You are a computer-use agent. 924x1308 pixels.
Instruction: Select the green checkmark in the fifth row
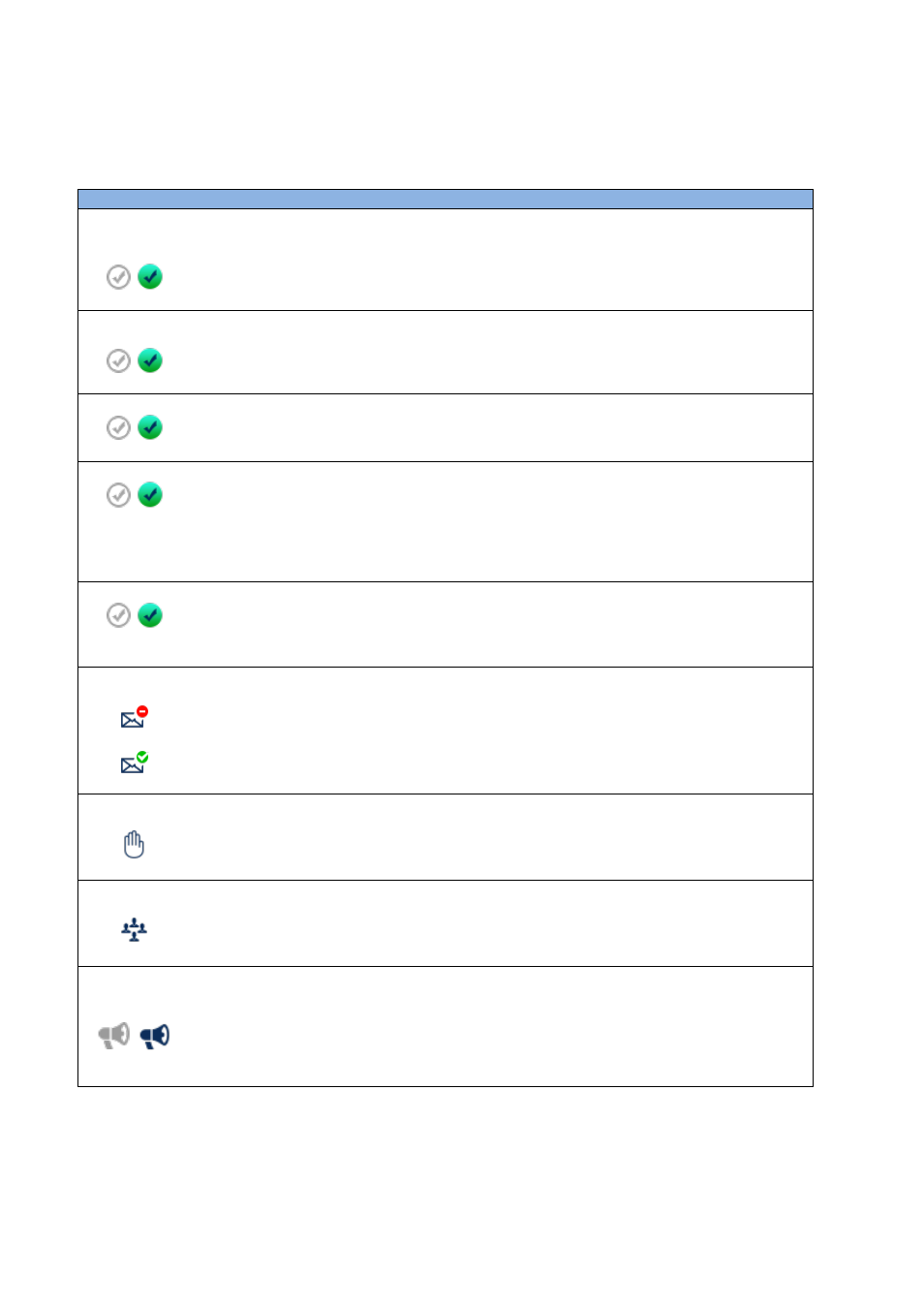(x=150, y=615)
